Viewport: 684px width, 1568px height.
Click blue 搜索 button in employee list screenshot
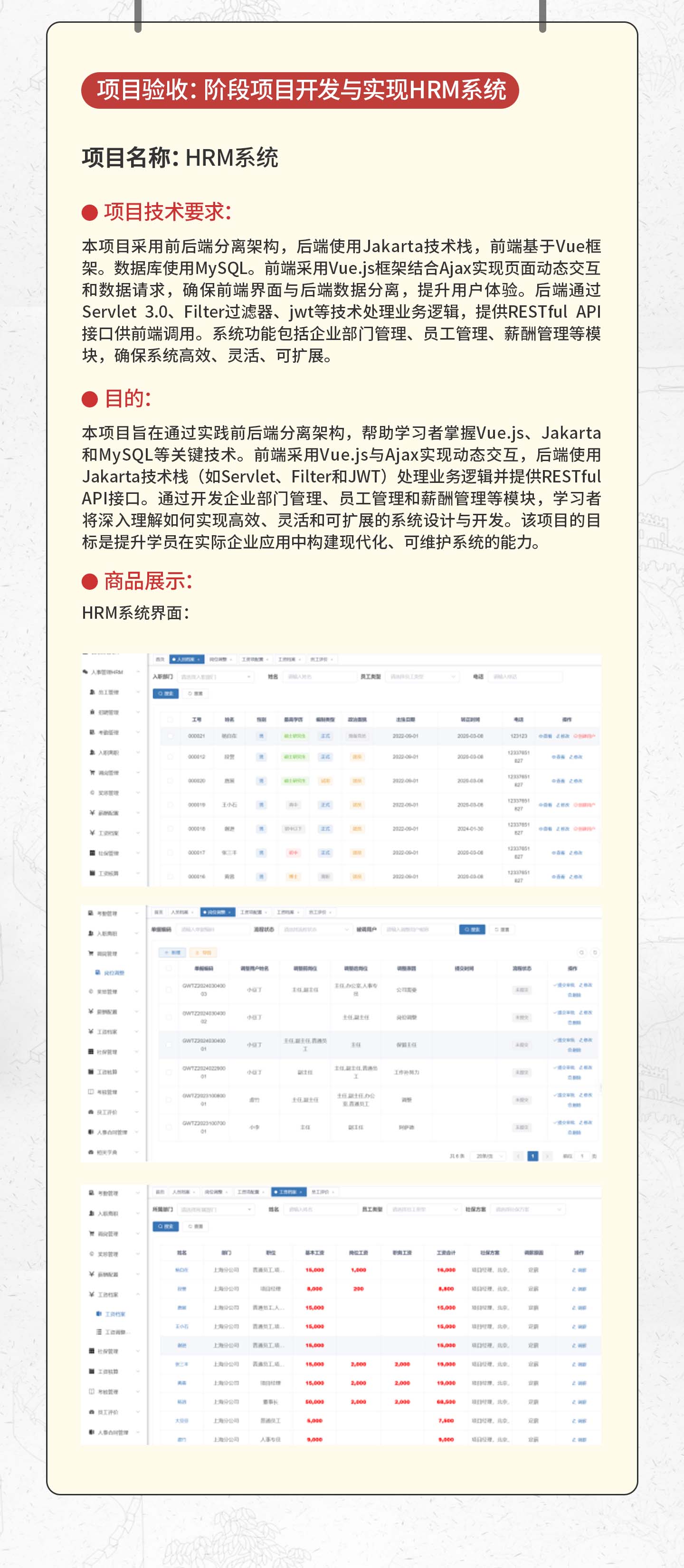[166, 693]
